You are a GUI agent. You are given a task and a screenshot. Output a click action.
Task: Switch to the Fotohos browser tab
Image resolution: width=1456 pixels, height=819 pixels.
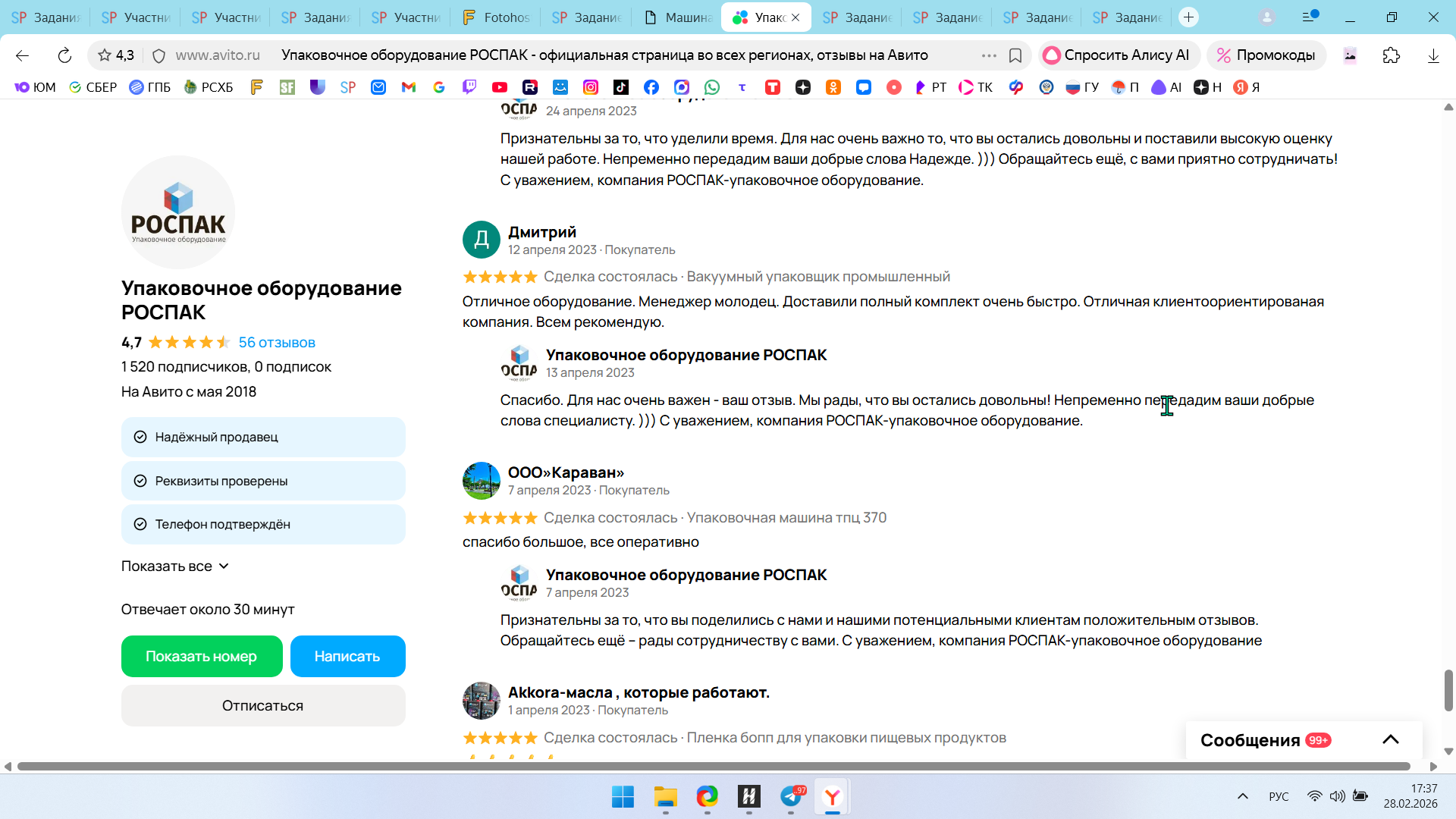click(497, 17)
